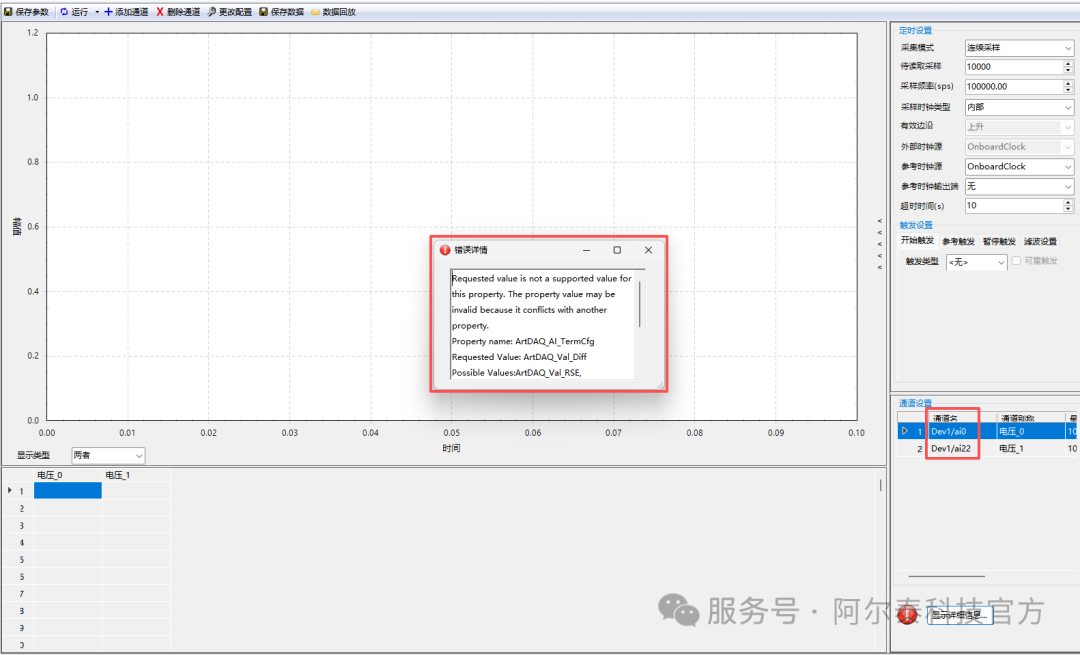This screenshot has width=1080, height=655.
Task: Increase 超时时间 with up stepper
Action: (1068, 202)
